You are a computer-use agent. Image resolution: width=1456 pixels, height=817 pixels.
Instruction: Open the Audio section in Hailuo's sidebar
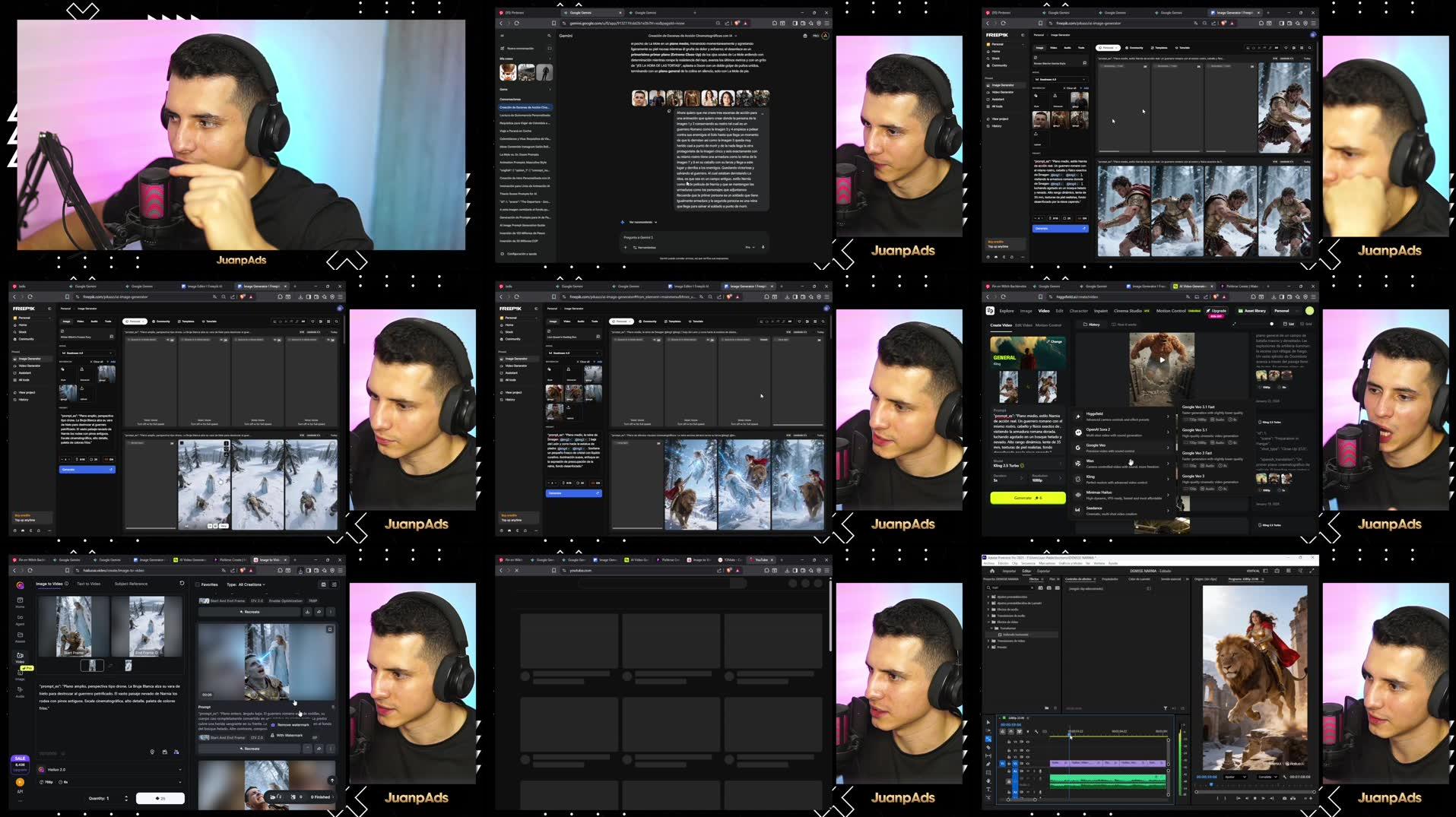20,691
